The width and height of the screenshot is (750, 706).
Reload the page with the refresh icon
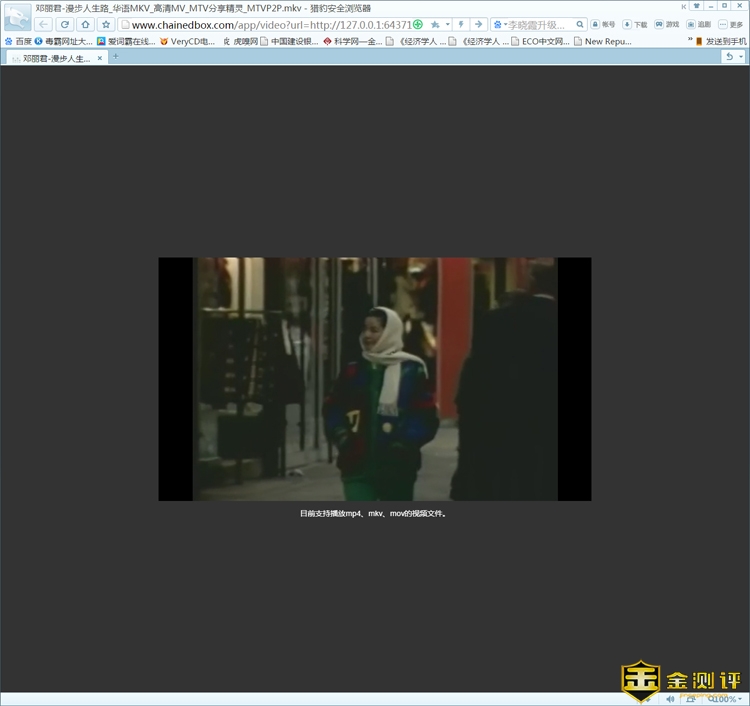click(x=65, y=24)
